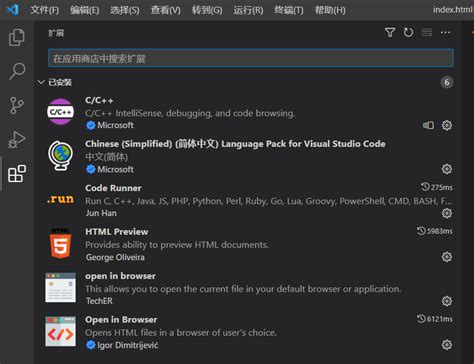Select the lowercase open in browser title
This screenshot has height=364, width=474.
point(120,276)
